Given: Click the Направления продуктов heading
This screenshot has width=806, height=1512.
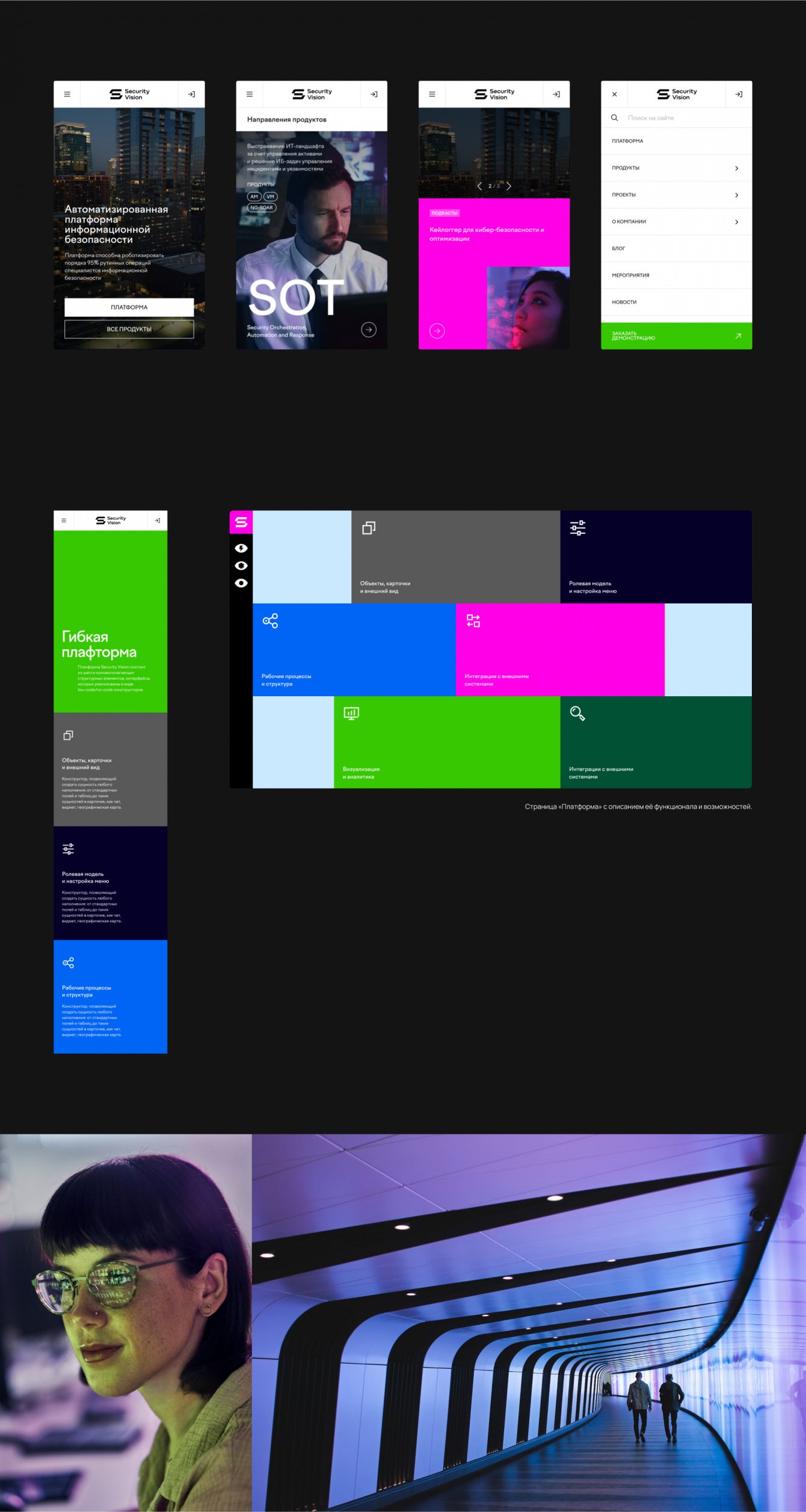Looking at the screenshot, I should (x=287, y=120).
